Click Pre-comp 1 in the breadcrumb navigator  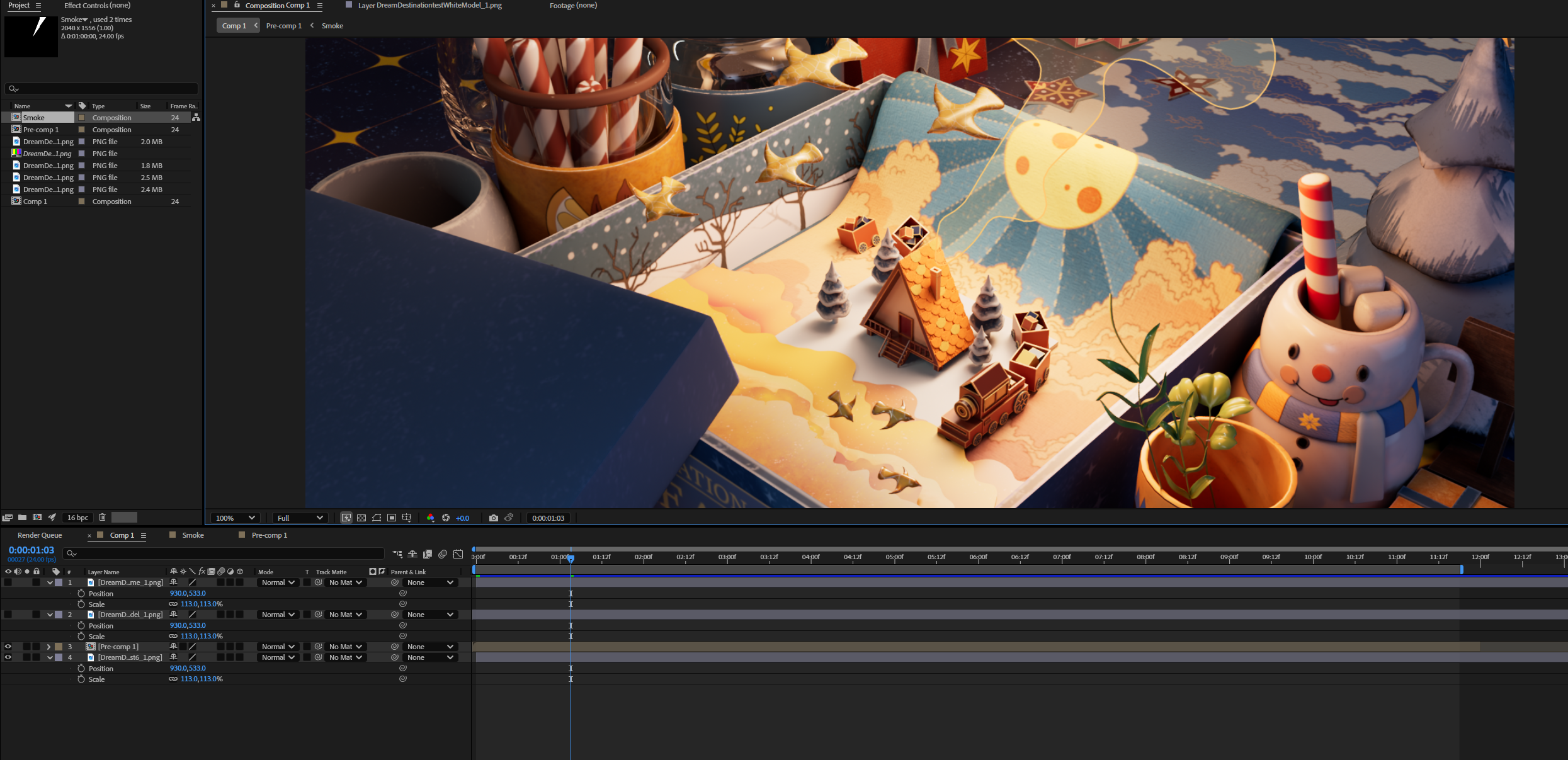point(283,26)
